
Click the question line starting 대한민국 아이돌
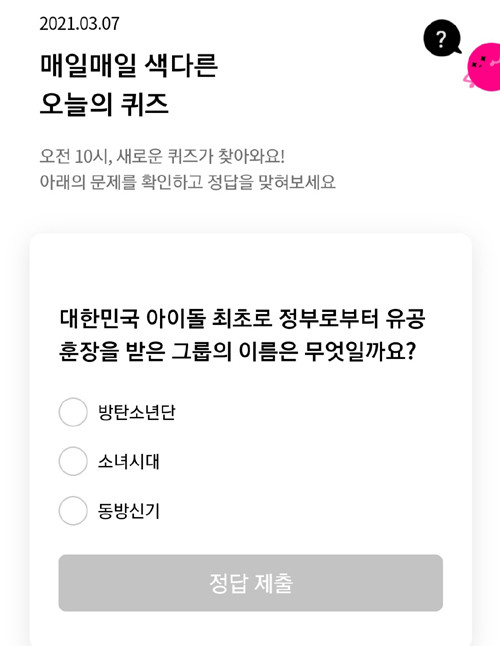[242, 319]
